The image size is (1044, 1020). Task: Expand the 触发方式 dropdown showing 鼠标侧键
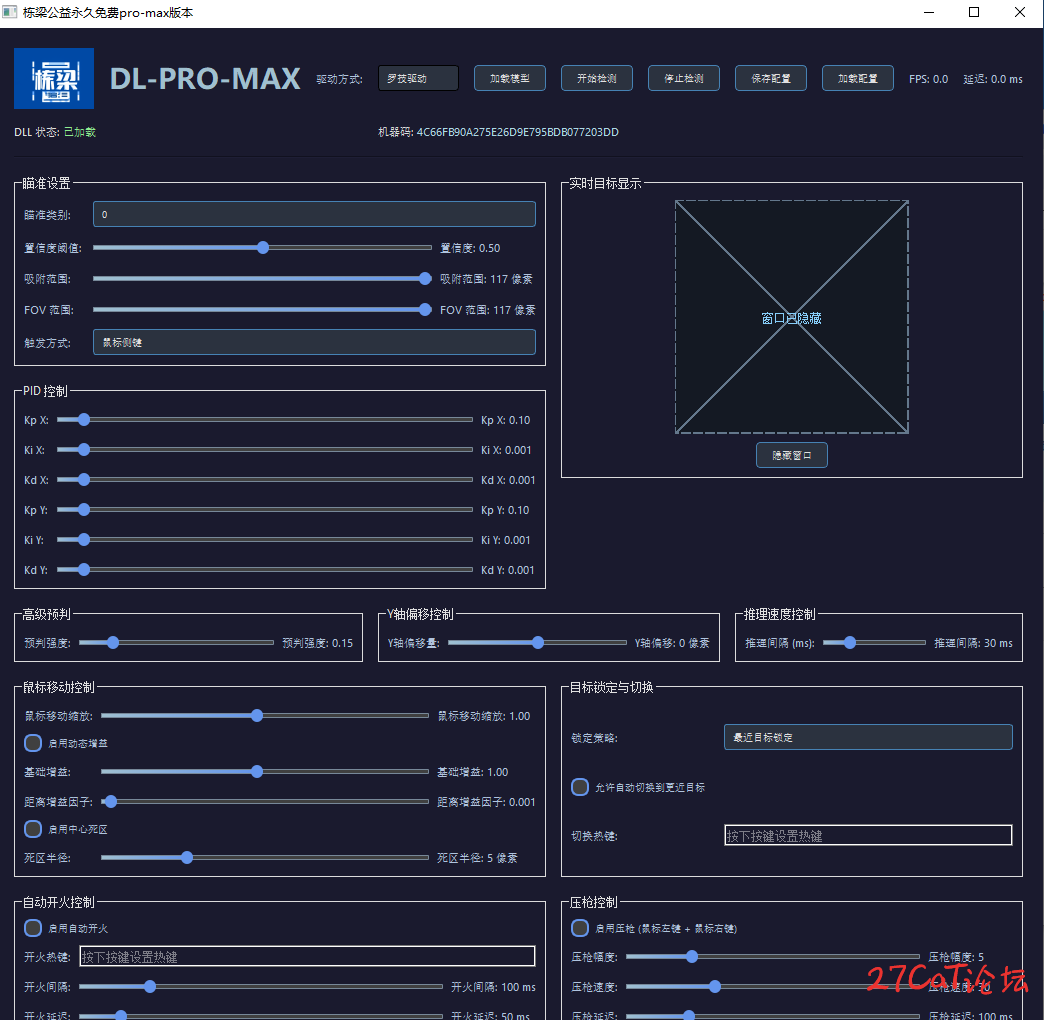pos(314,342)
